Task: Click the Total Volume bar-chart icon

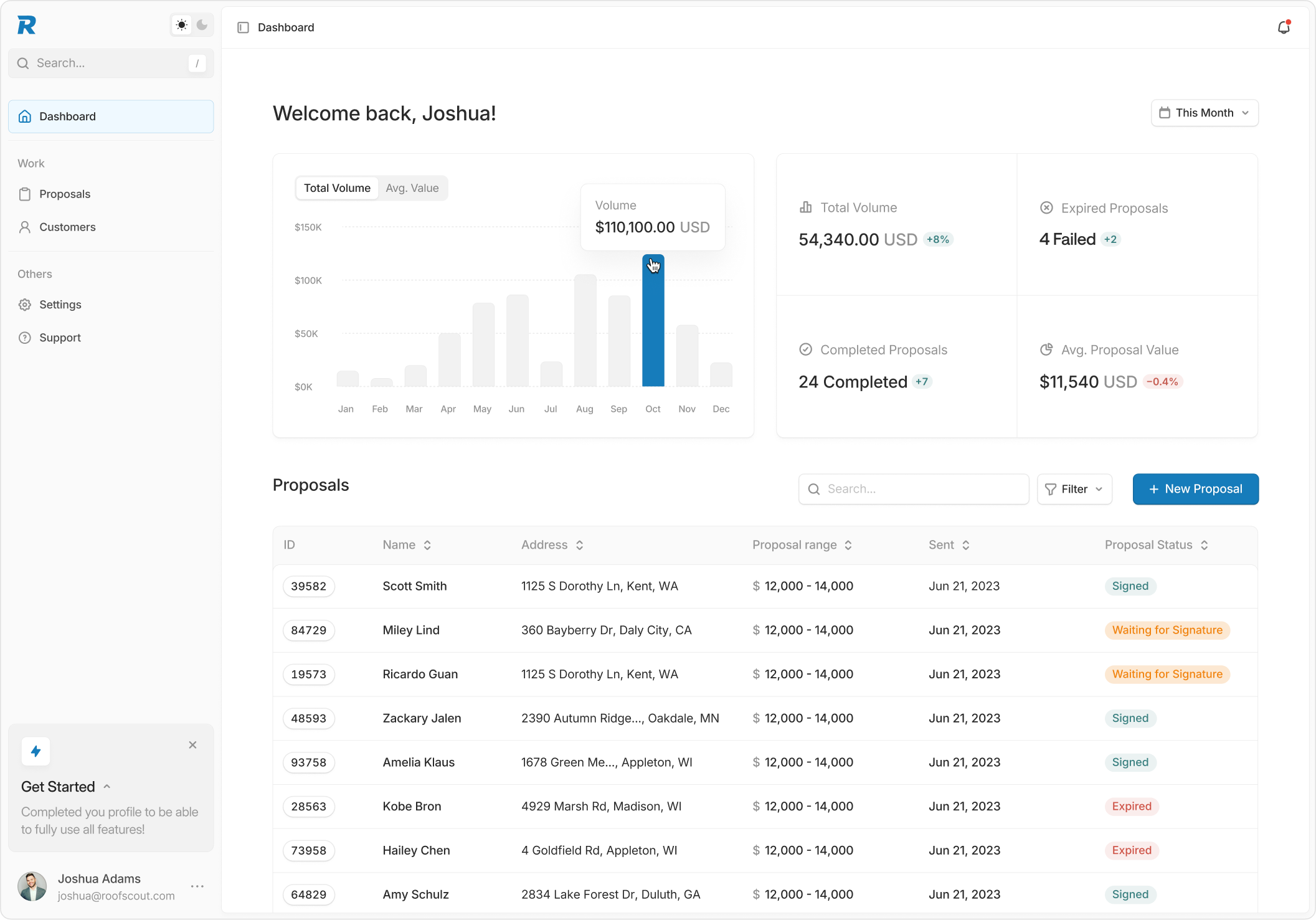Action: coord(806,207)
